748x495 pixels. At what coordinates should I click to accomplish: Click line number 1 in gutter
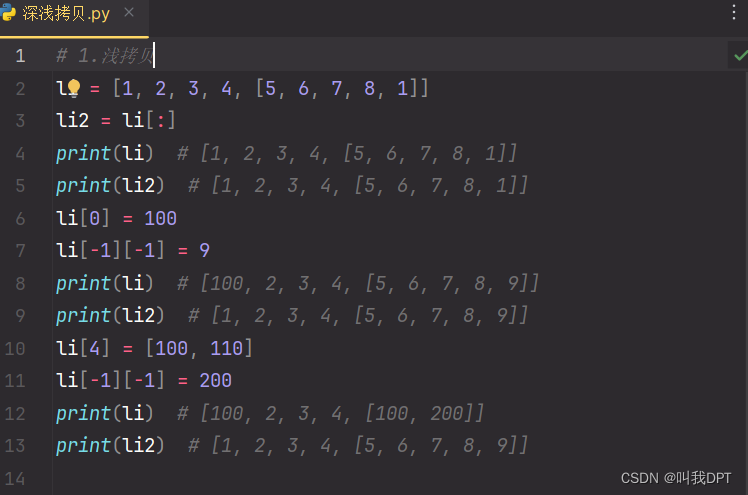click(x=20, y=56)
